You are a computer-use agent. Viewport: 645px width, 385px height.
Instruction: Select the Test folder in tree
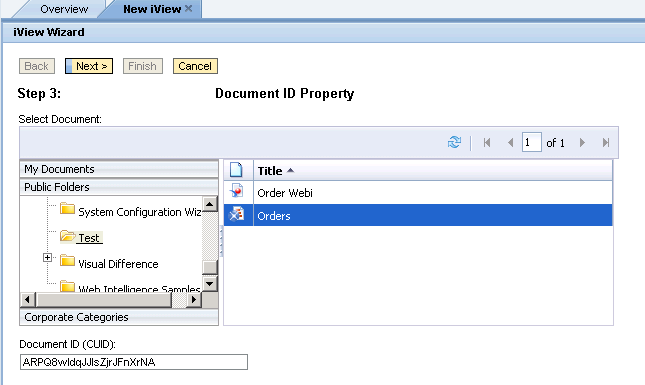pos(89,238)
